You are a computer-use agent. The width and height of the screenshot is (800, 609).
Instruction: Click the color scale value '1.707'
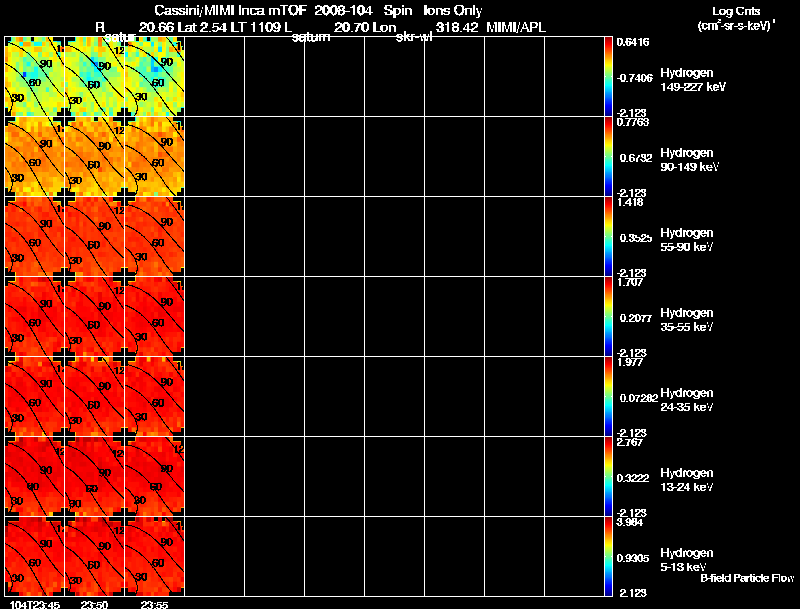point(631,283)
